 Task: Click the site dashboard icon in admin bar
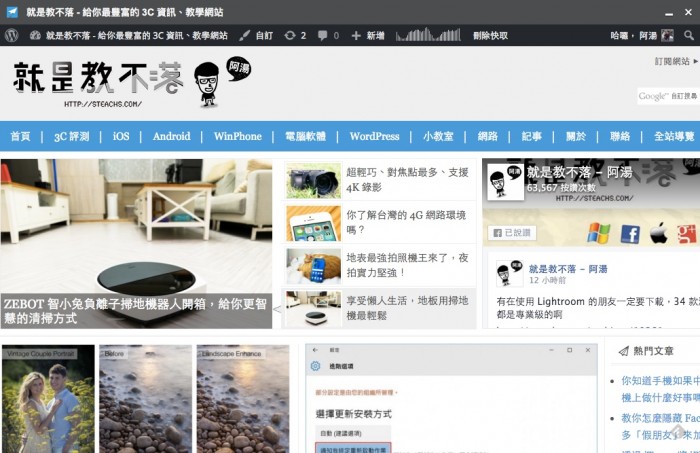[x=35, y=35]
